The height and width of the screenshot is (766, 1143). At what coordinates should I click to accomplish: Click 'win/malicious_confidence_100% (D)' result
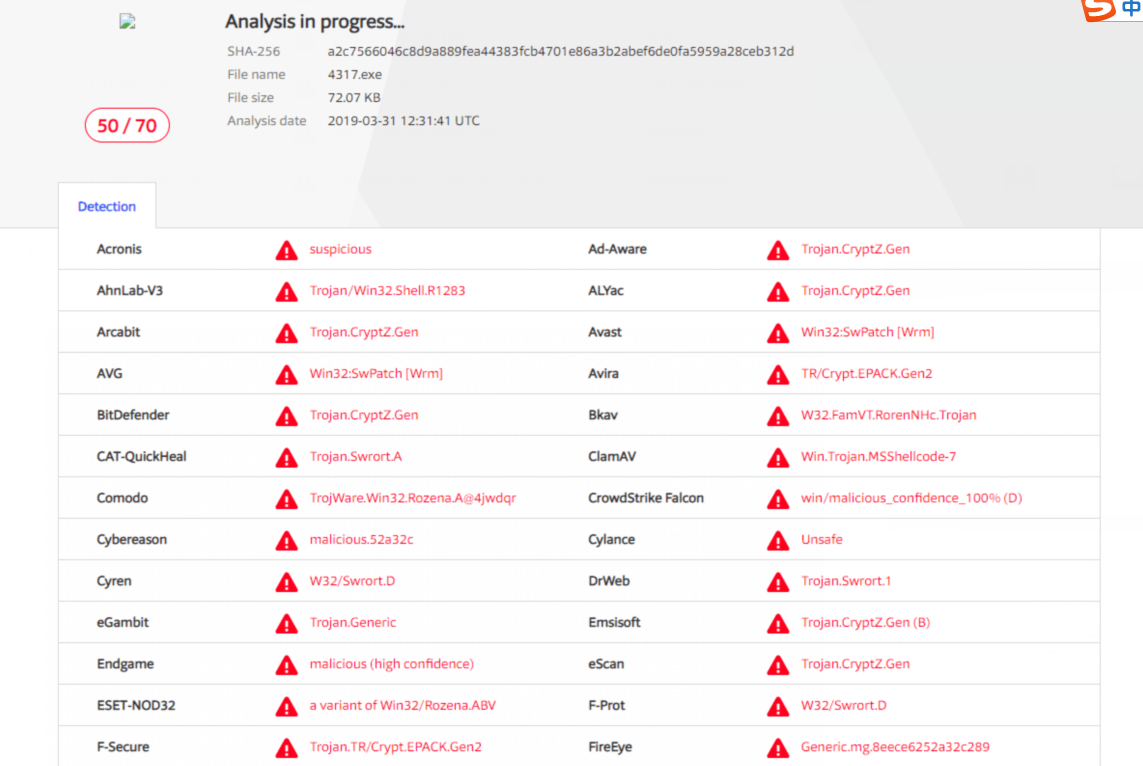pos(911,499)
